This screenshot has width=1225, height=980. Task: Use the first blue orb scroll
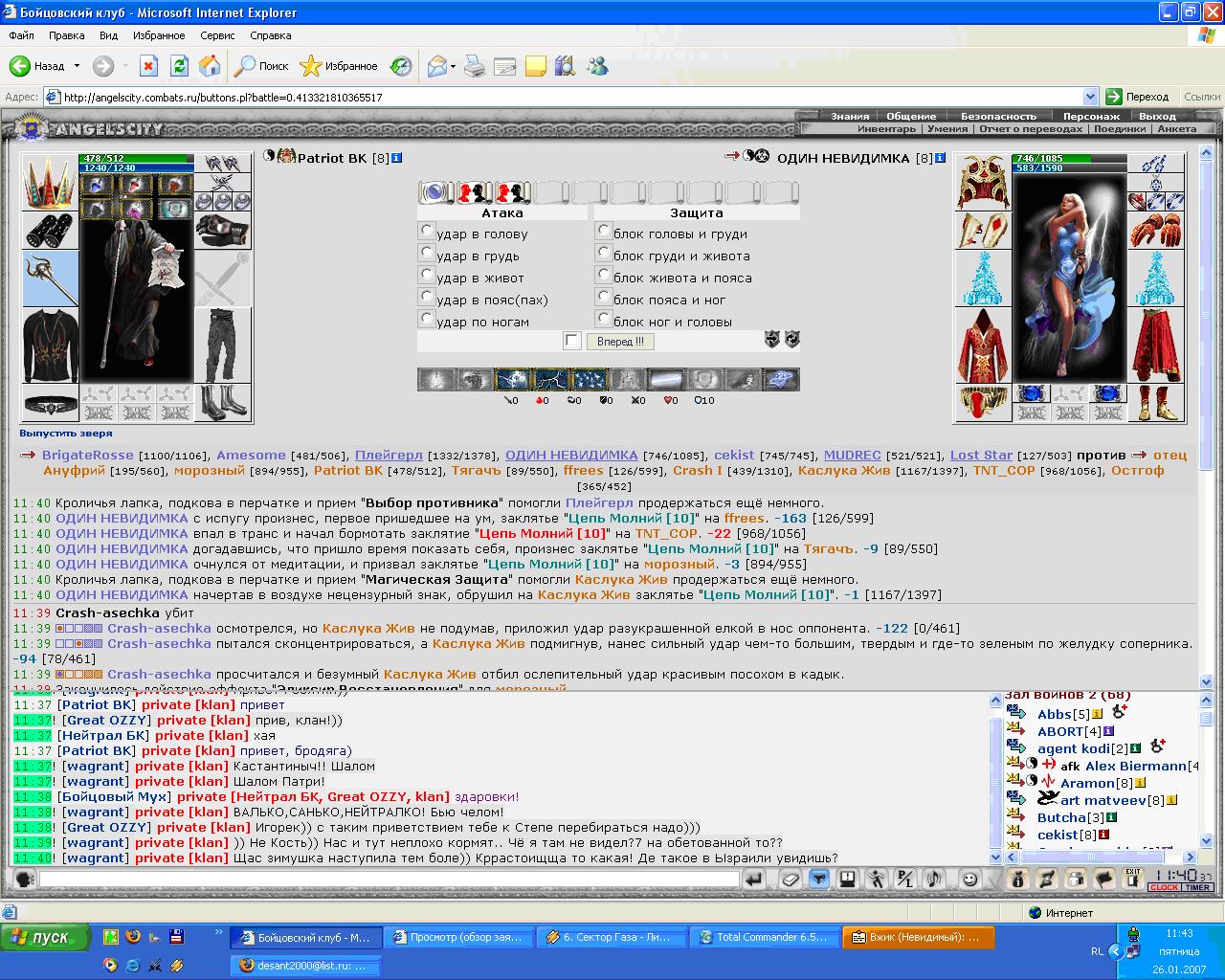coord(436,192)
